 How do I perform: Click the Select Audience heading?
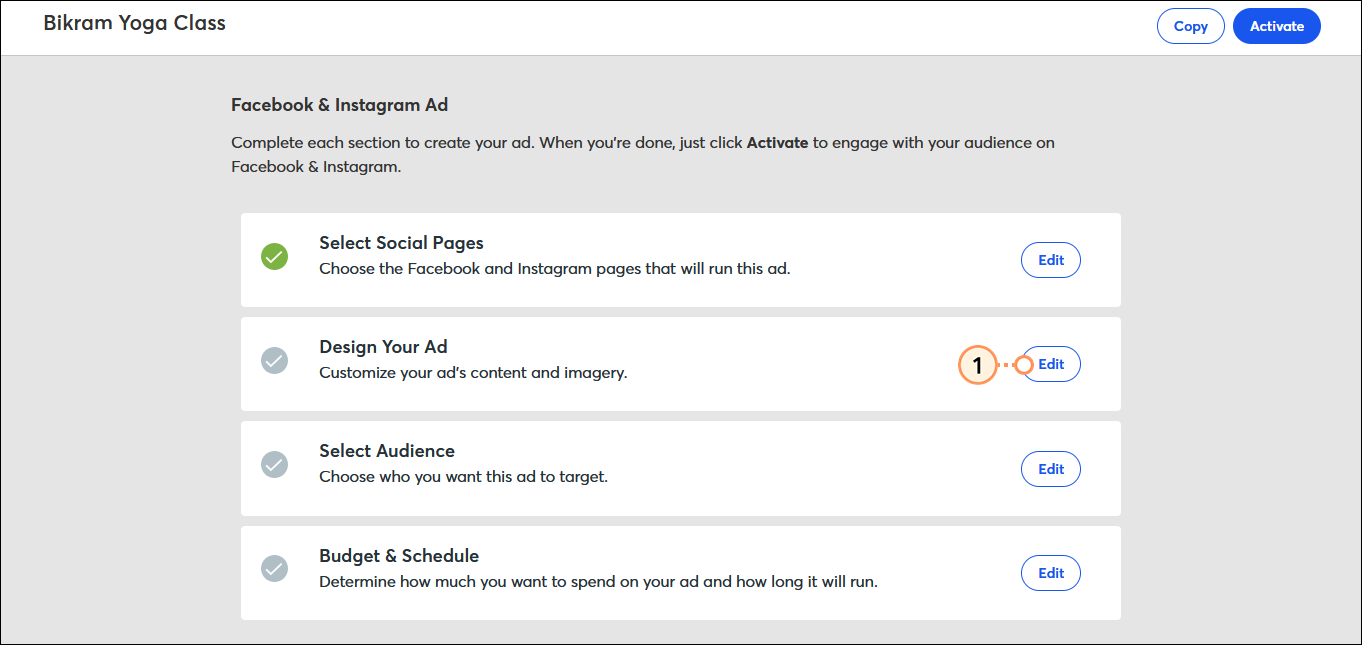(x=387, y=451)
